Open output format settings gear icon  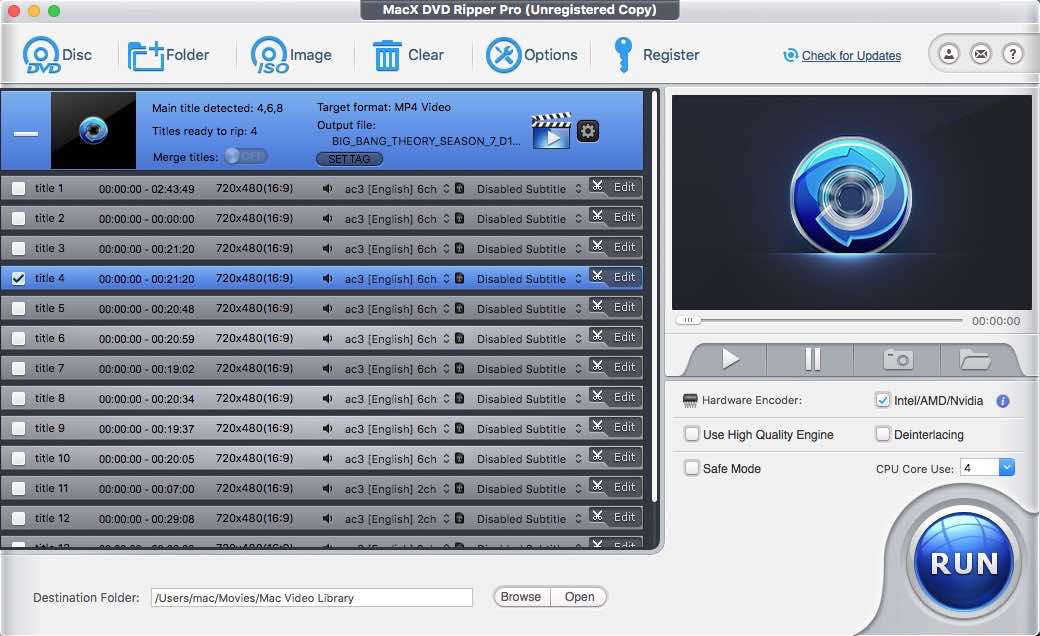[587, 131]
